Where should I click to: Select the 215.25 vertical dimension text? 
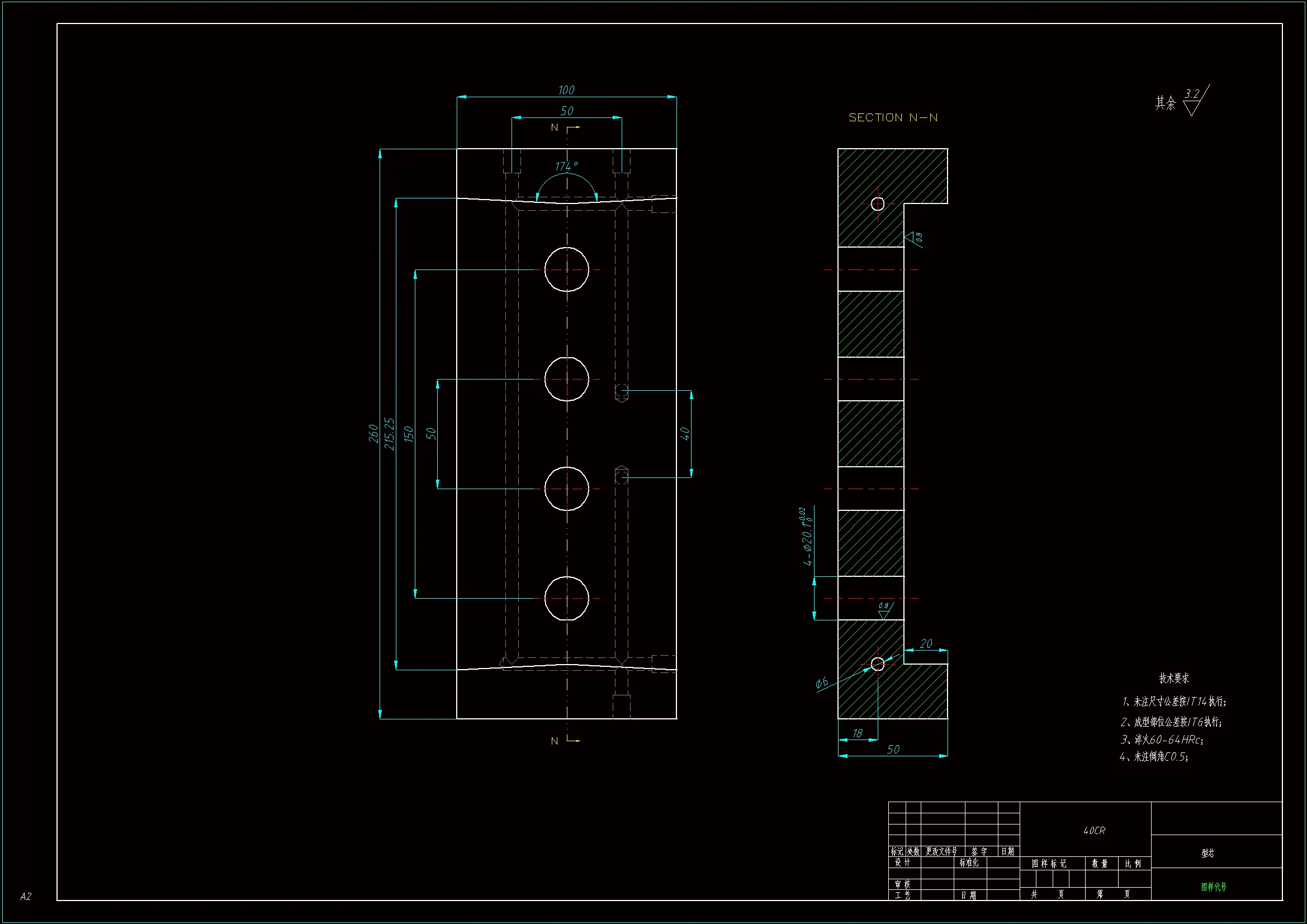390,433
